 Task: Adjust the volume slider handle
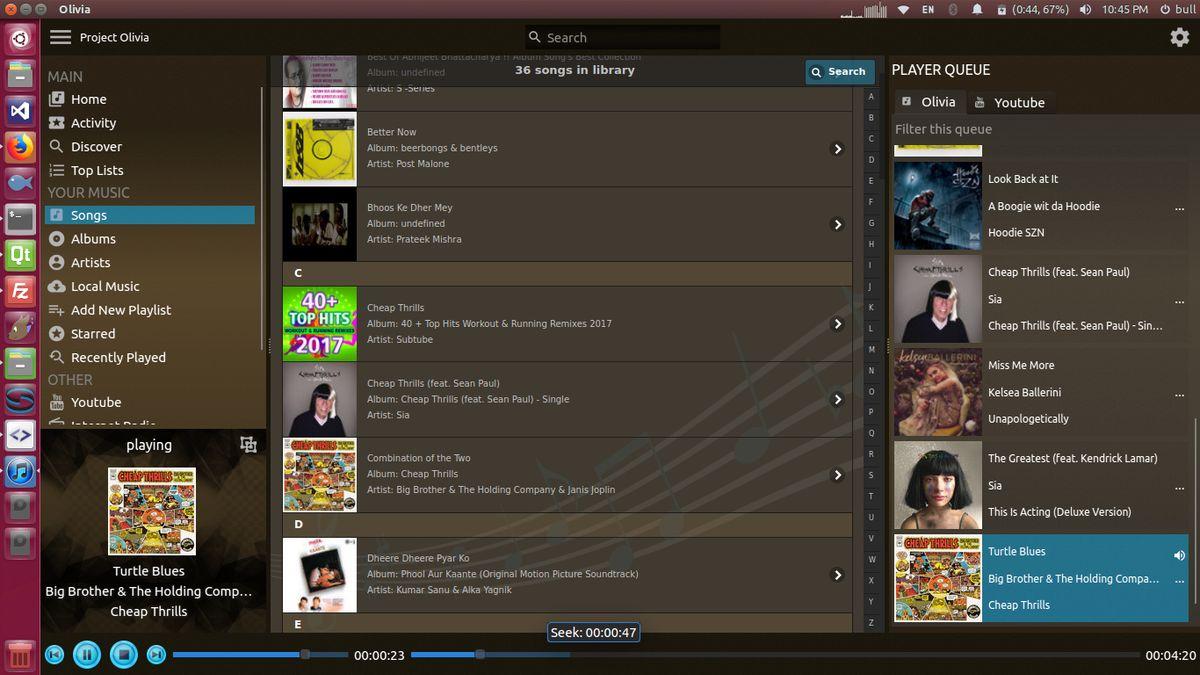305,655
